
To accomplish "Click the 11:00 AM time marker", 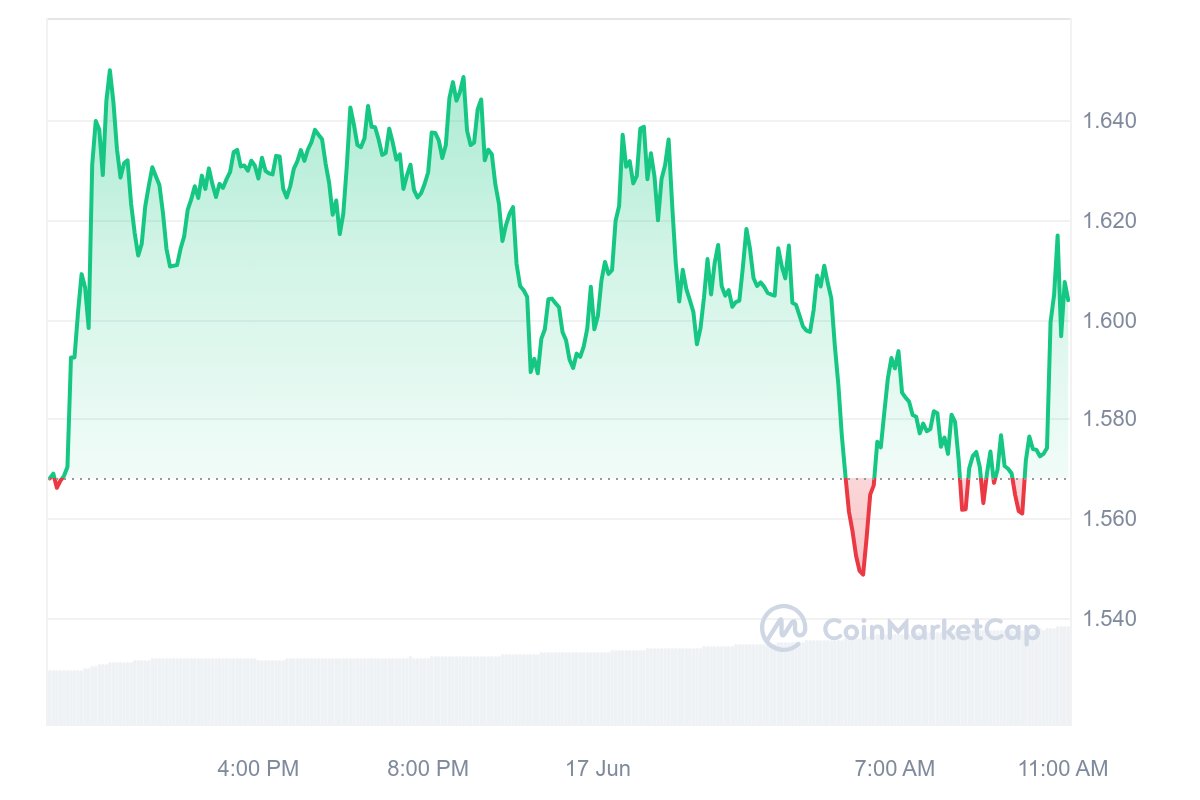I will tap(1063, 769).
